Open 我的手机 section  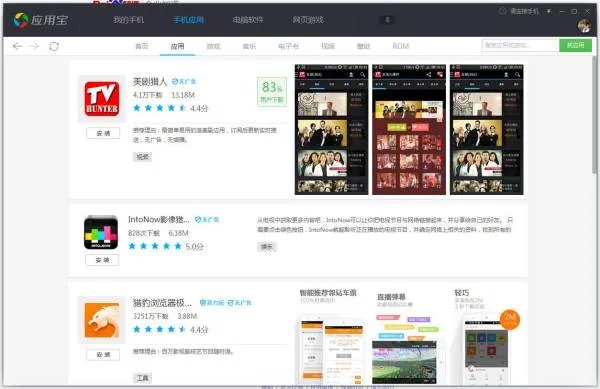tap(129, 20)
